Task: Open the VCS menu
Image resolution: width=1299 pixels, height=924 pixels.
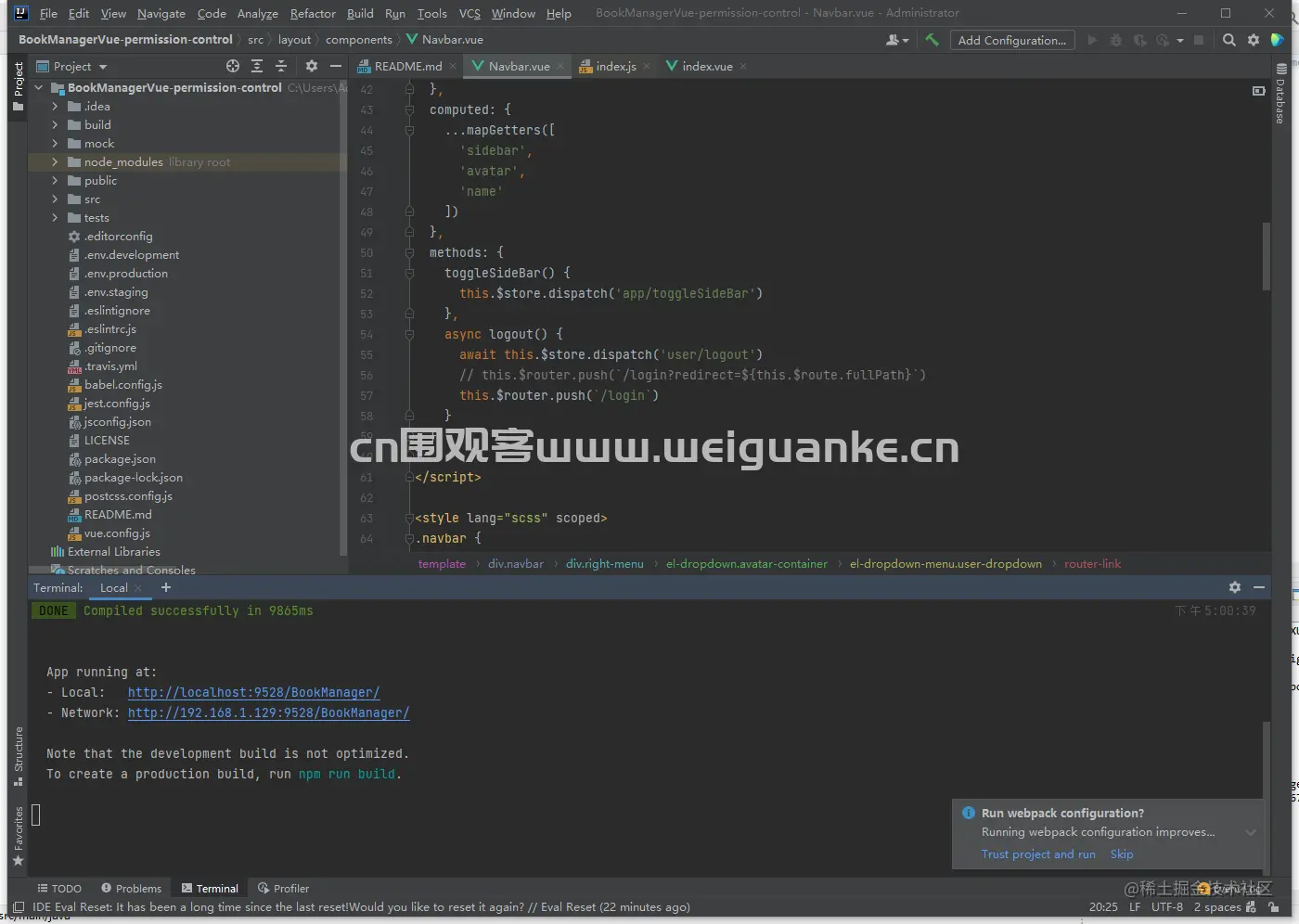Action: pyautogui.click(x=469, y=14)
